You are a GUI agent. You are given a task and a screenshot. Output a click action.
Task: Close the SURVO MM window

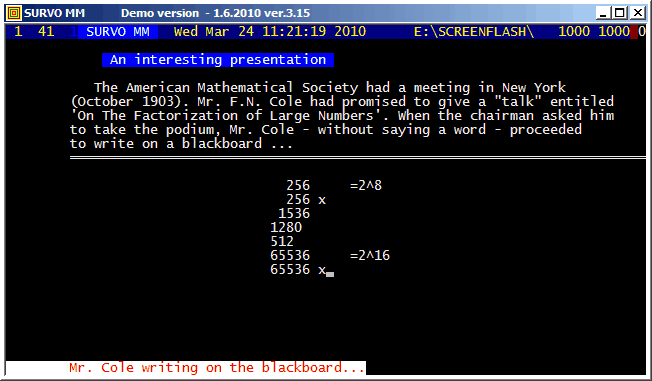coord(637,13)
